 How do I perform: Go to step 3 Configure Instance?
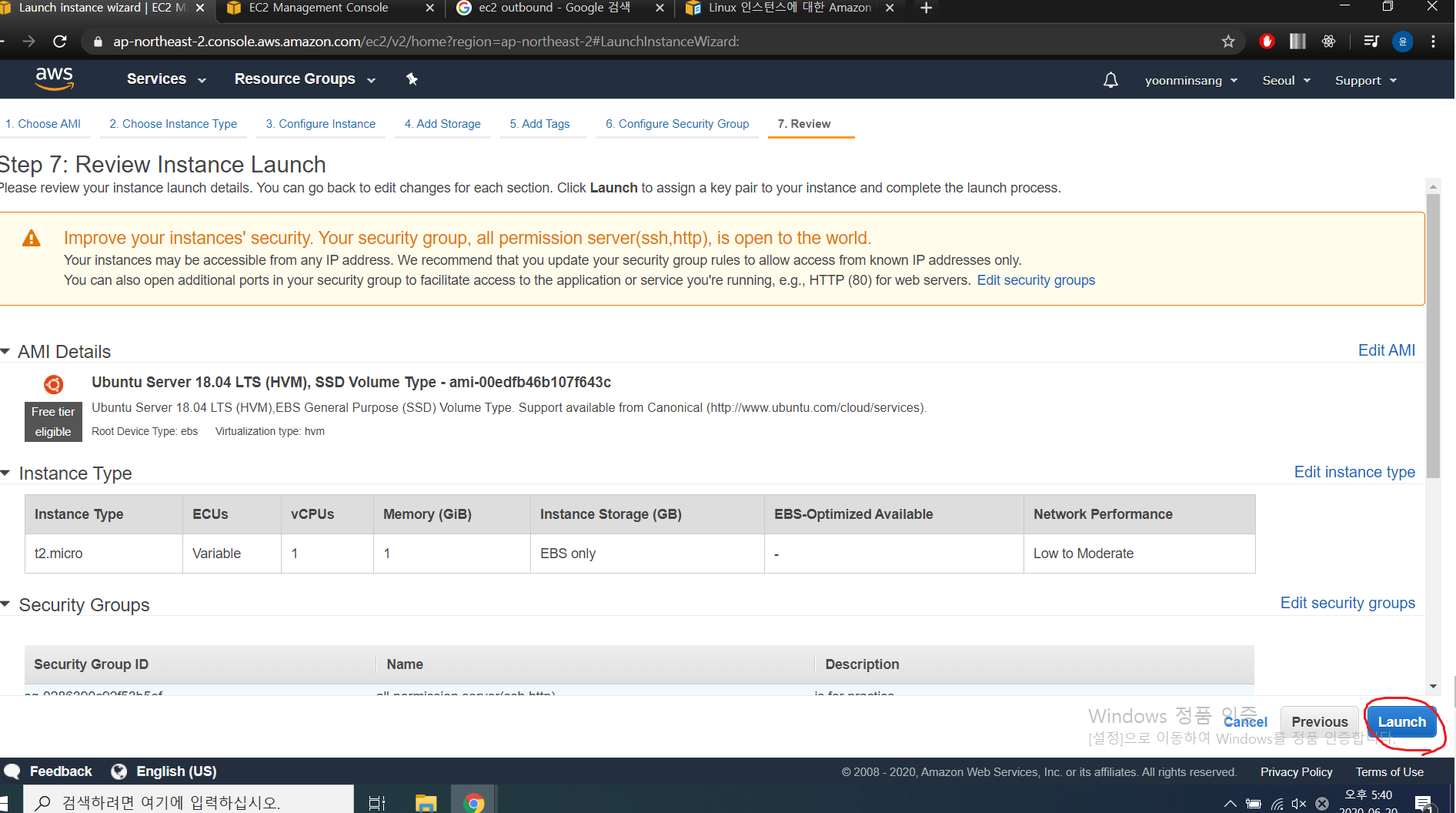[x=321, y=124]
